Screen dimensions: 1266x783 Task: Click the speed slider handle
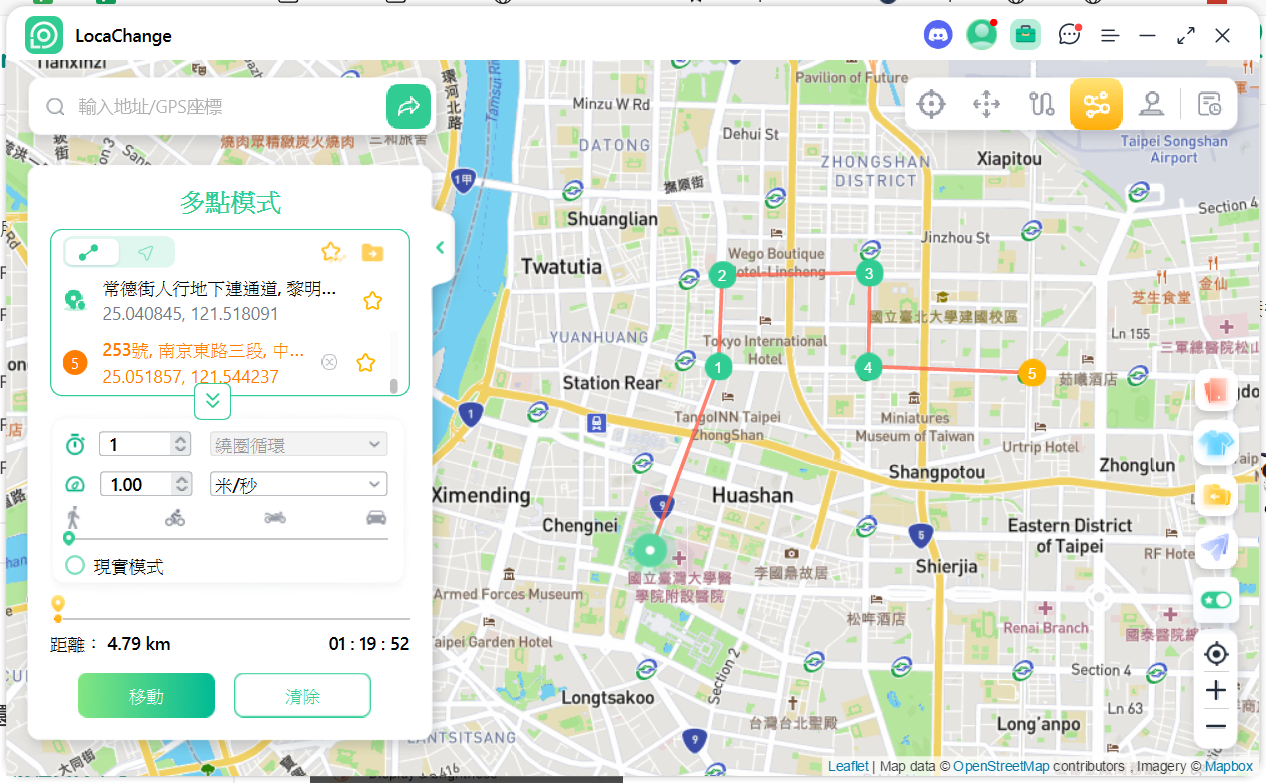[x=68, y=538]
